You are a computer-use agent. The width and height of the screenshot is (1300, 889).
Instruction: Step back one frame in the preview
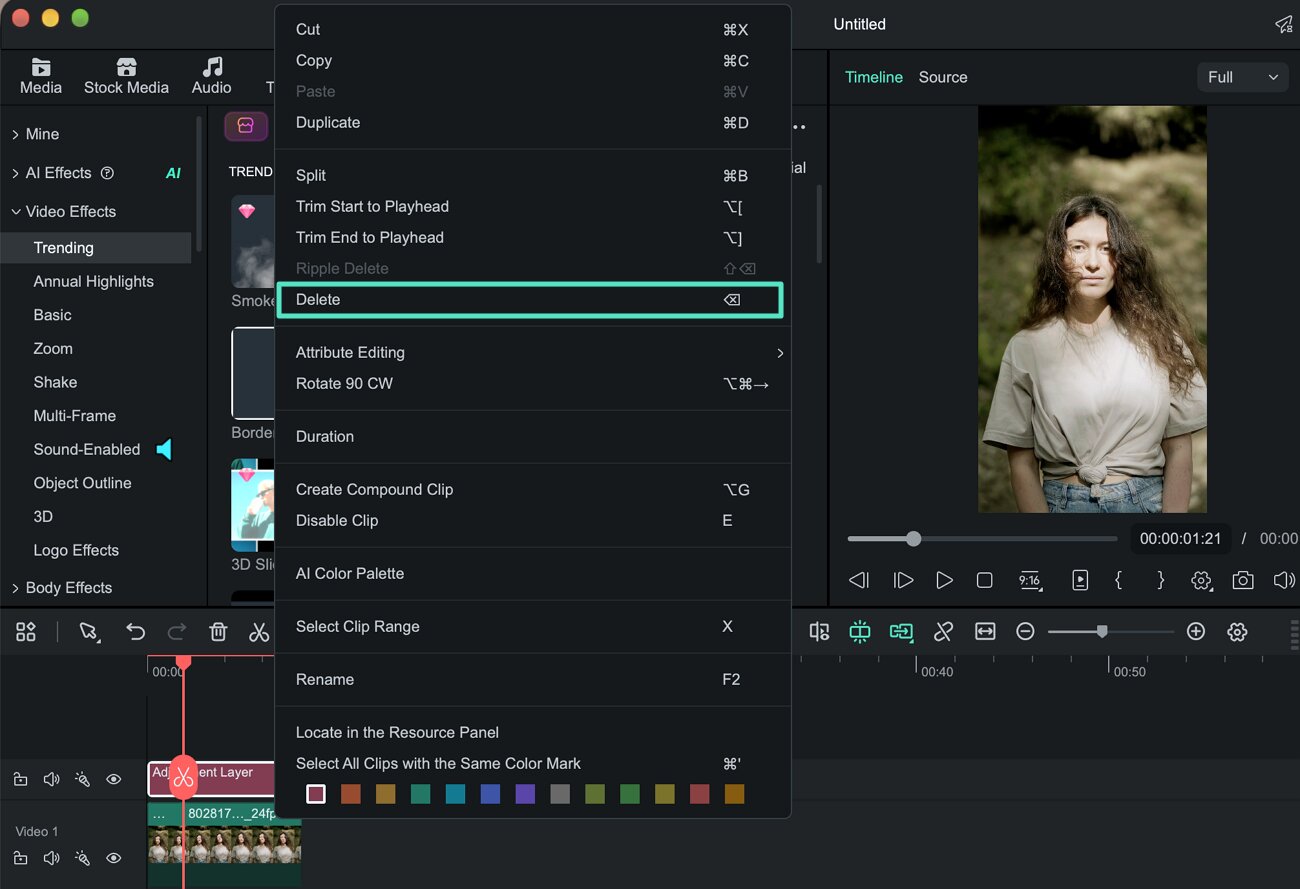click(x=858, y=580)
